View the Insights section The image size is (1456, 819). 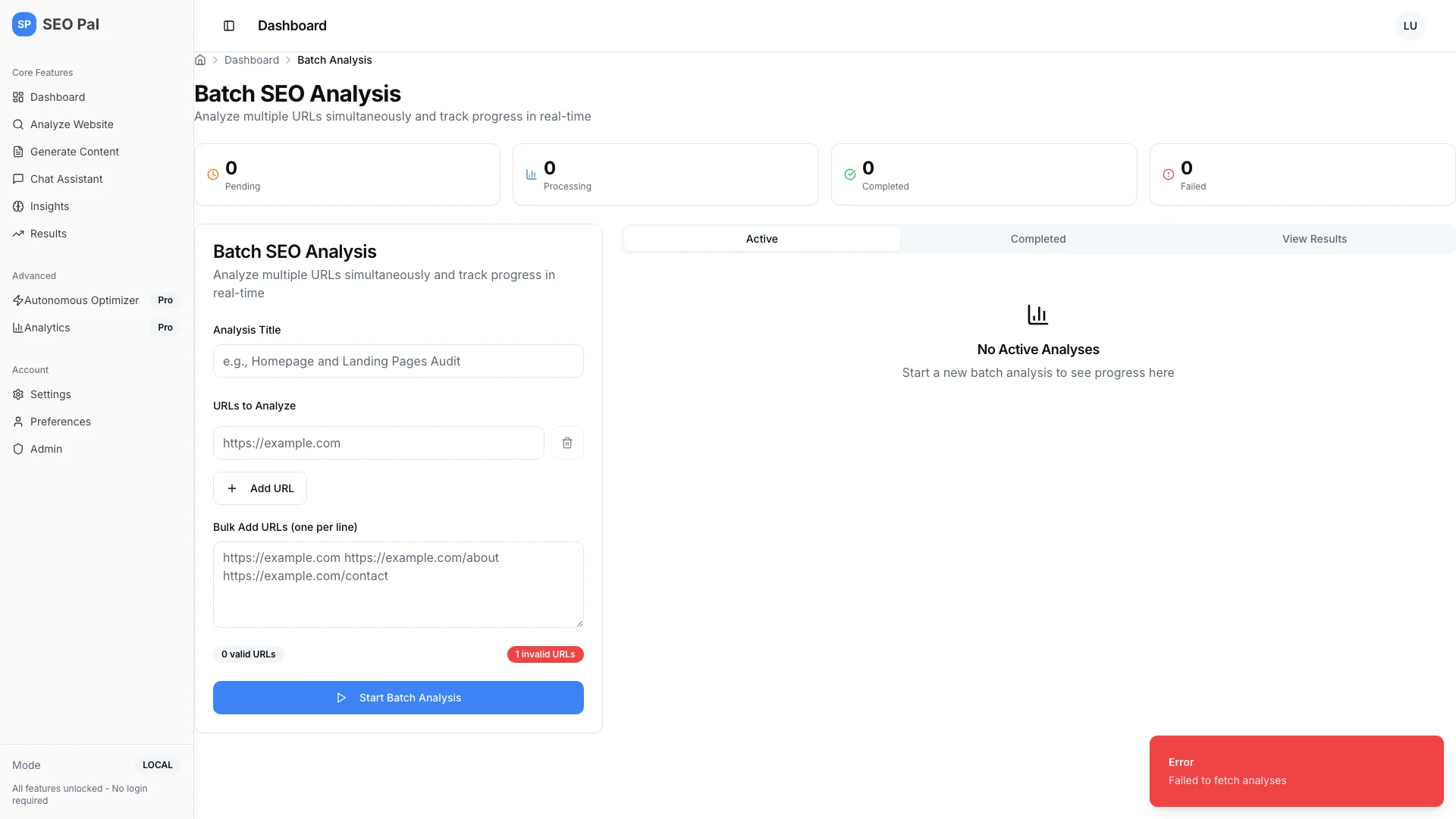(x=50, y=206)
